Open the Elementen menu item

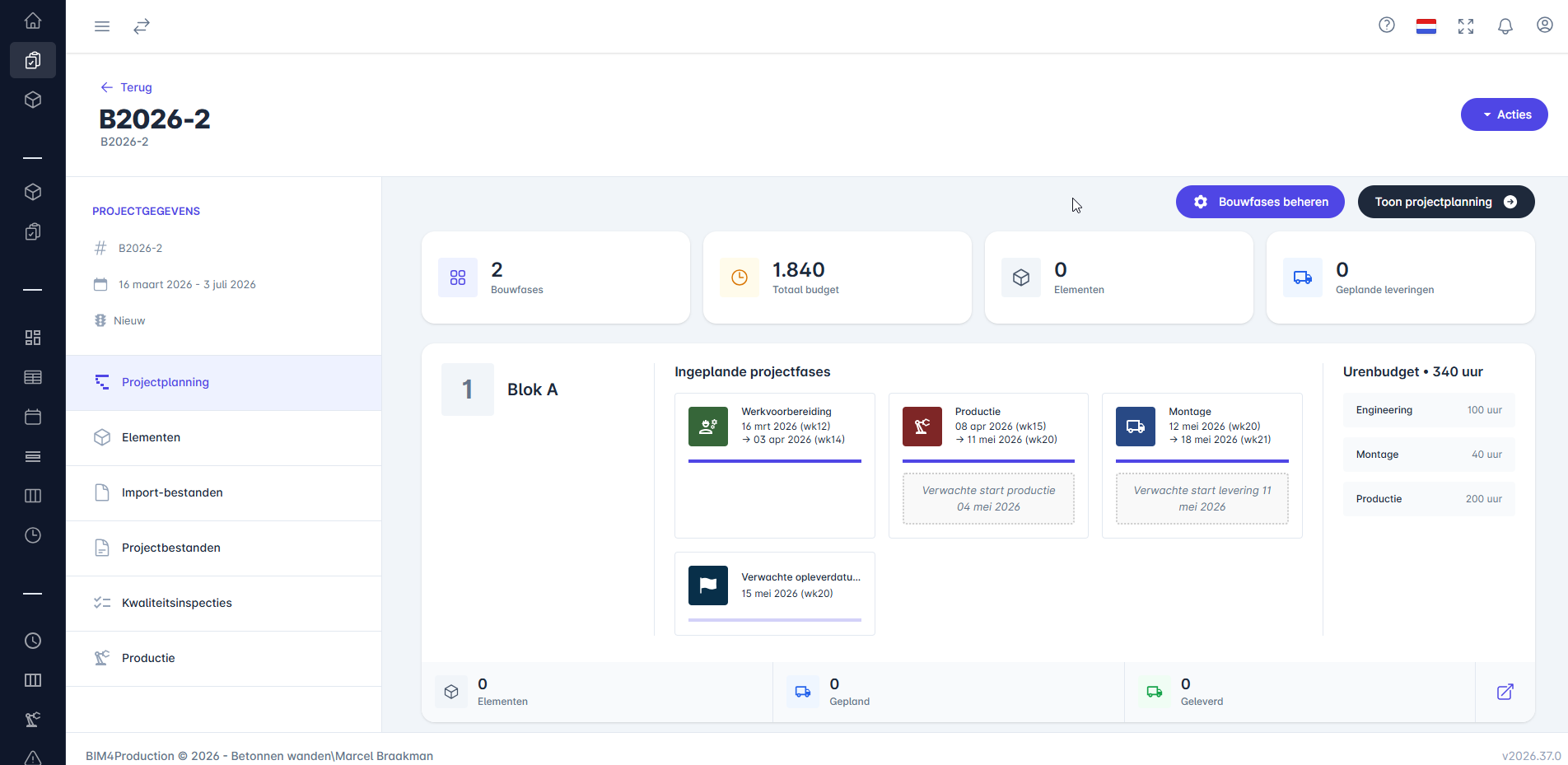[224, 437]
